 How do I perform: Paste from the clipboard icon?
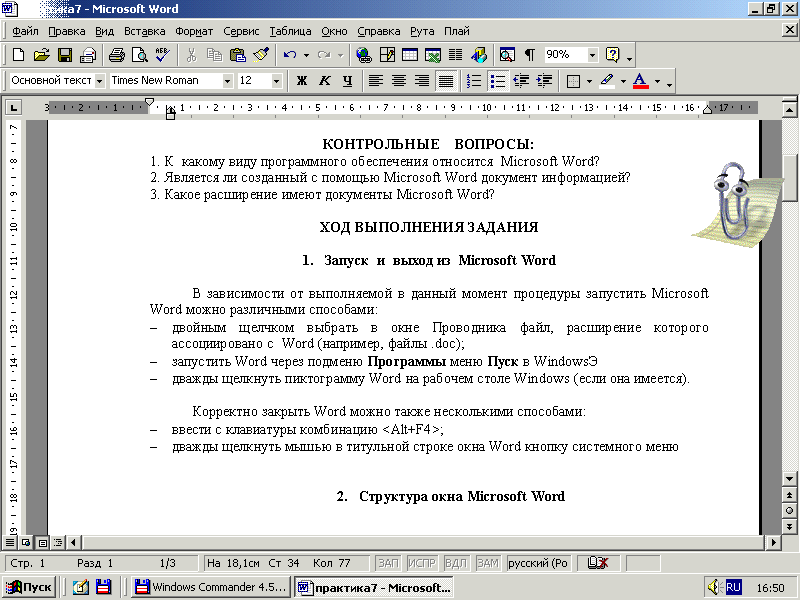238,54
